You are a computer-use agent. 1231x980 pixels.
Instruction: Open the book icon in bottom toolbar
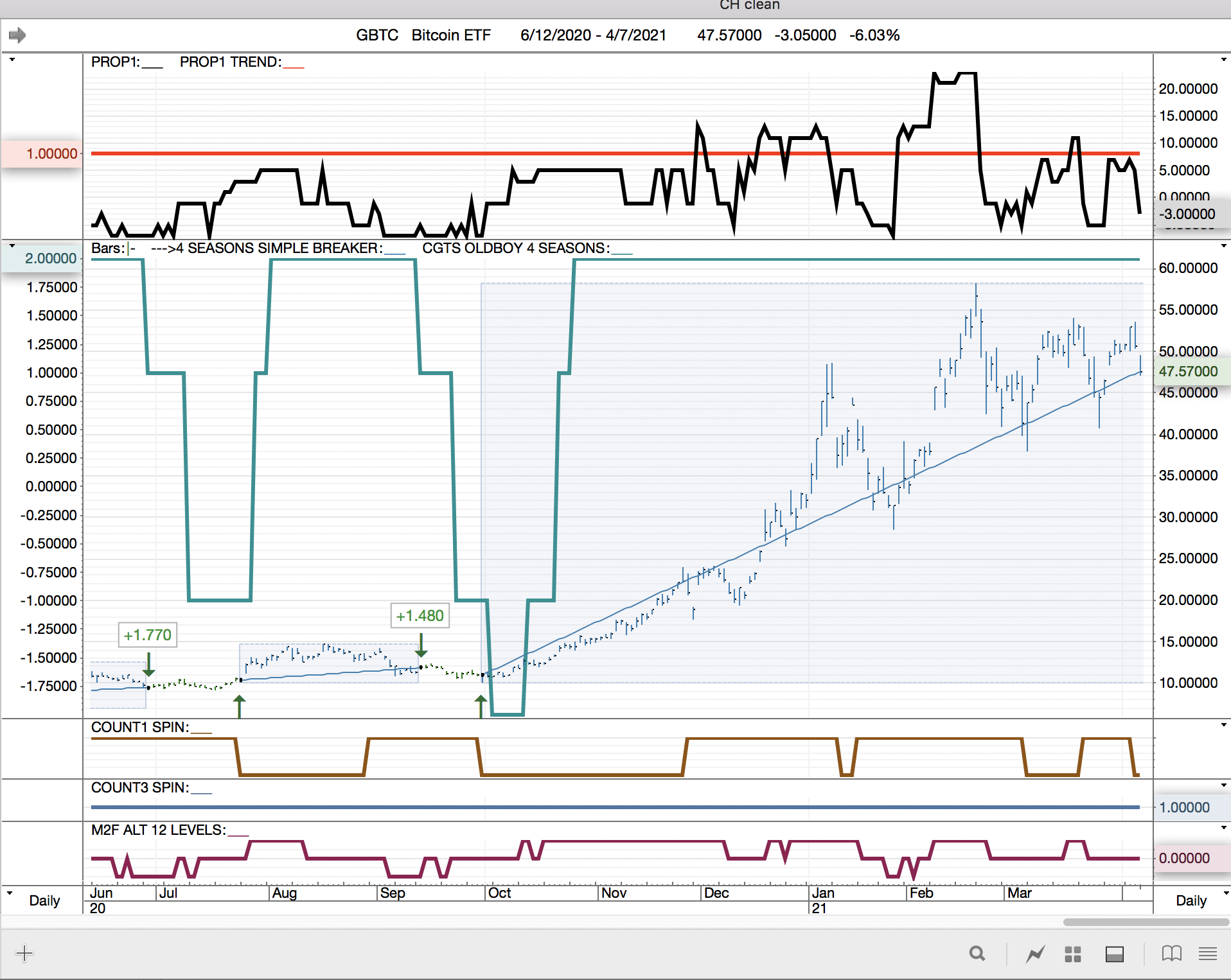point(1172,954)
